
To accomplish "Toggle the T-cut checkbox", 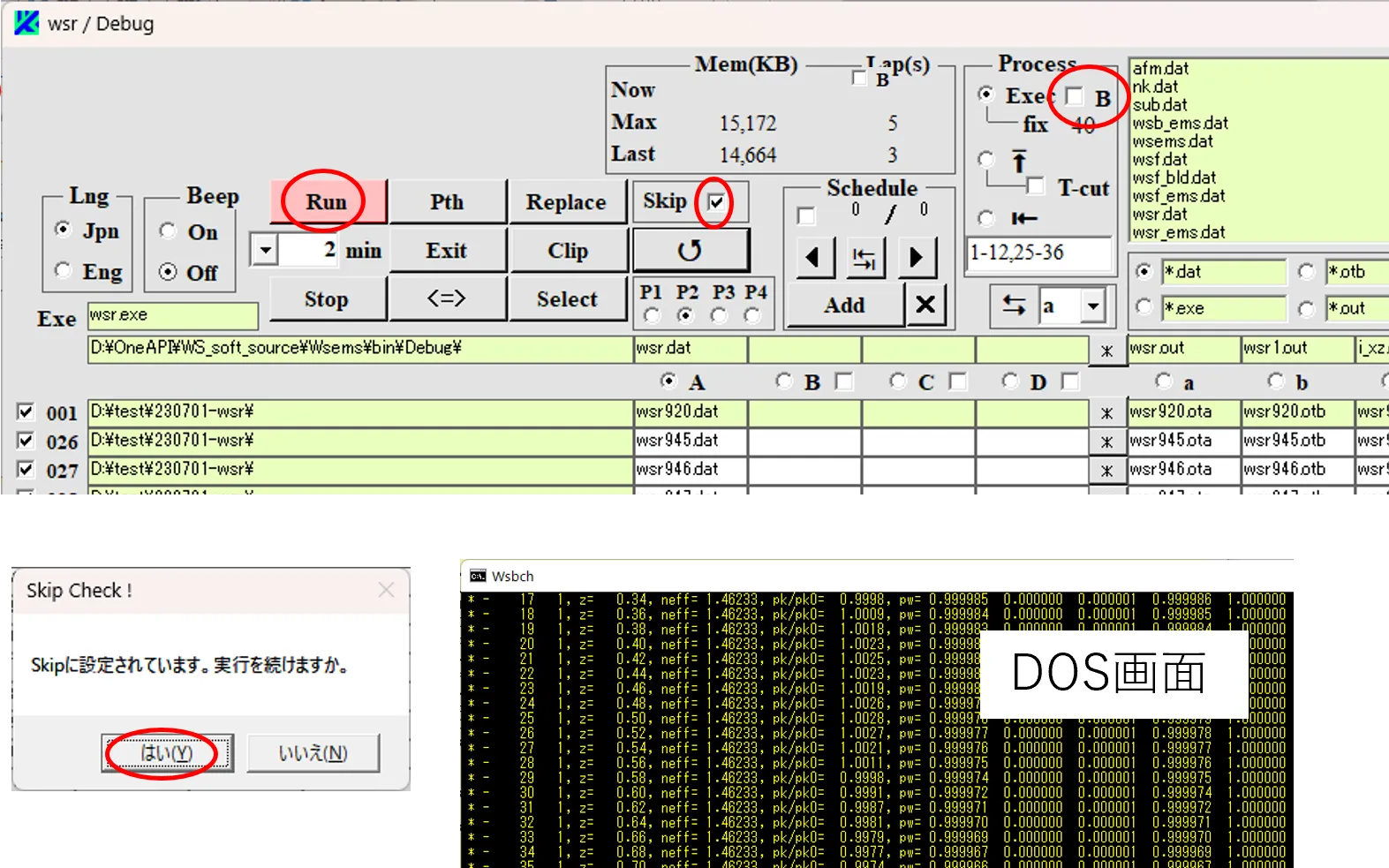I will point(1036,185).
